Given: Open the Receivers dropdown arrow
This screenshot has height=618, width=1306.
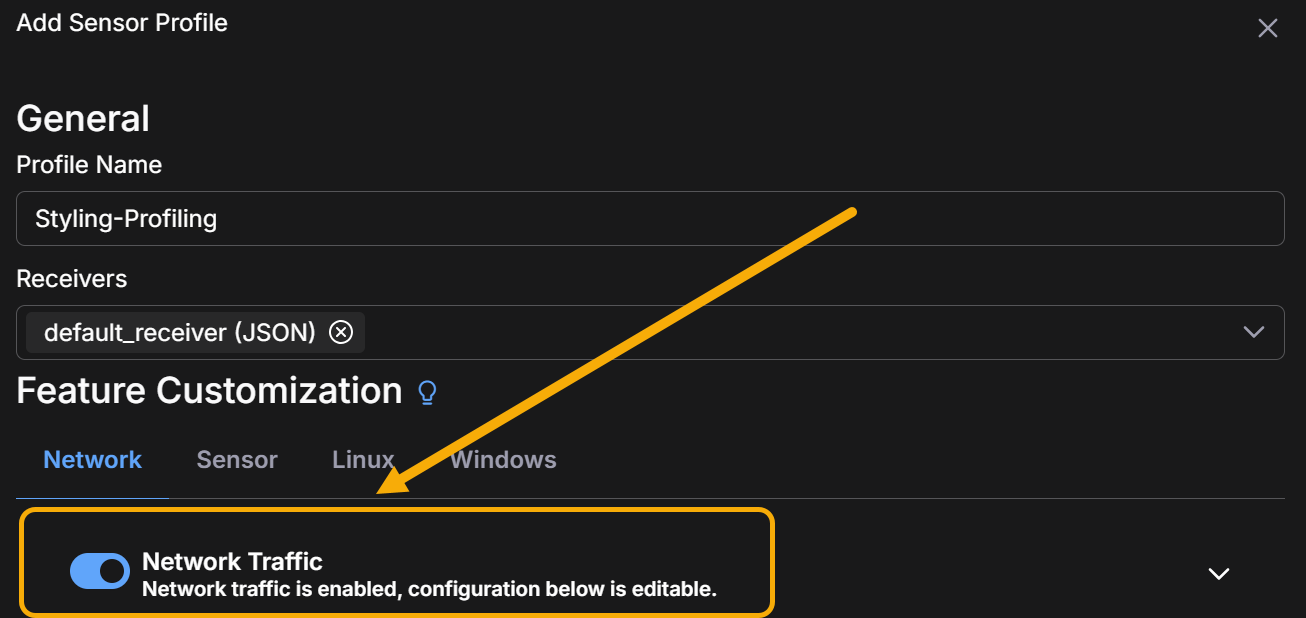Looking at the screenshot, I should point(1254,332).
